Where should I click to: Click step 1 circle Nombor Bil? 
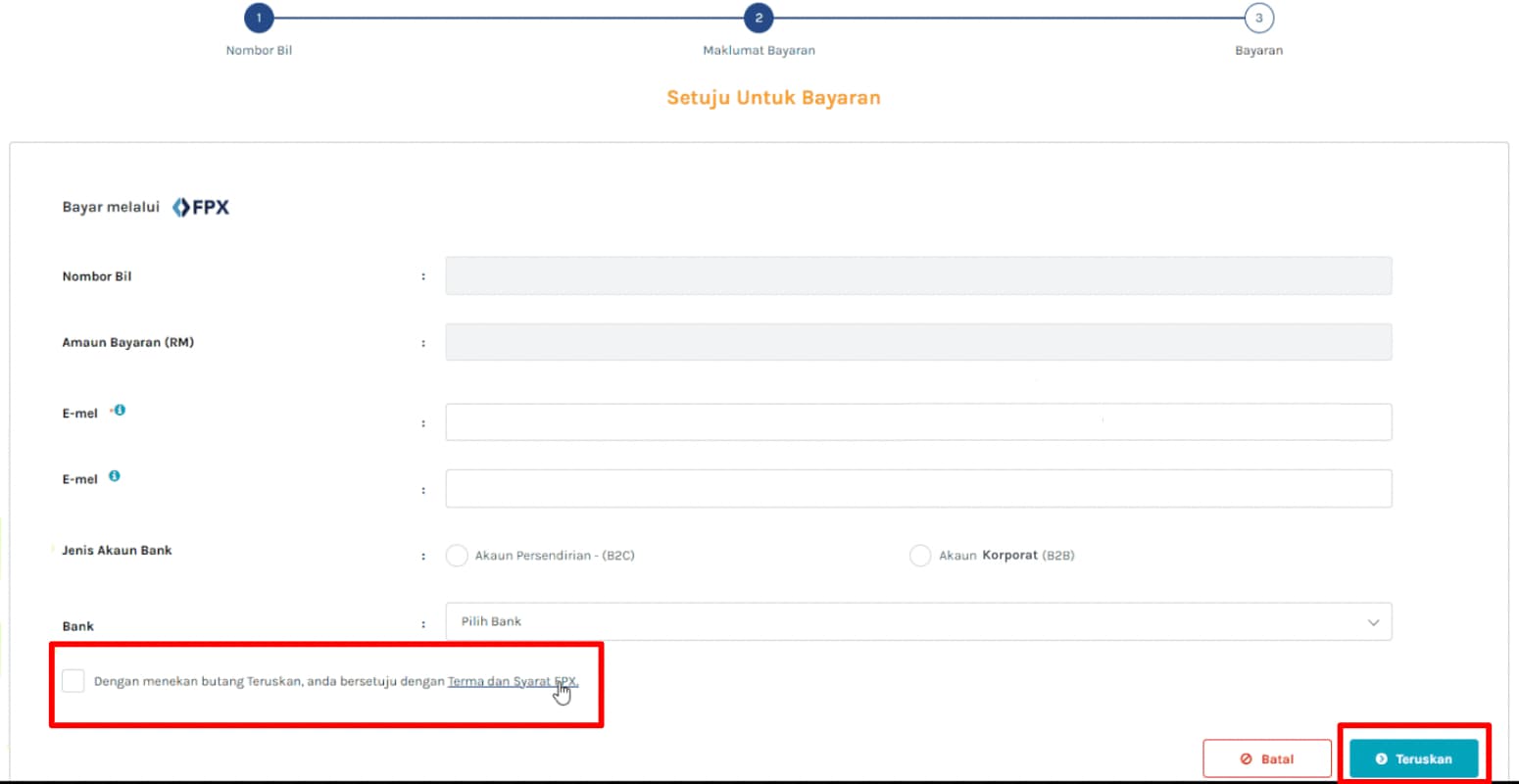click(259, 18)
